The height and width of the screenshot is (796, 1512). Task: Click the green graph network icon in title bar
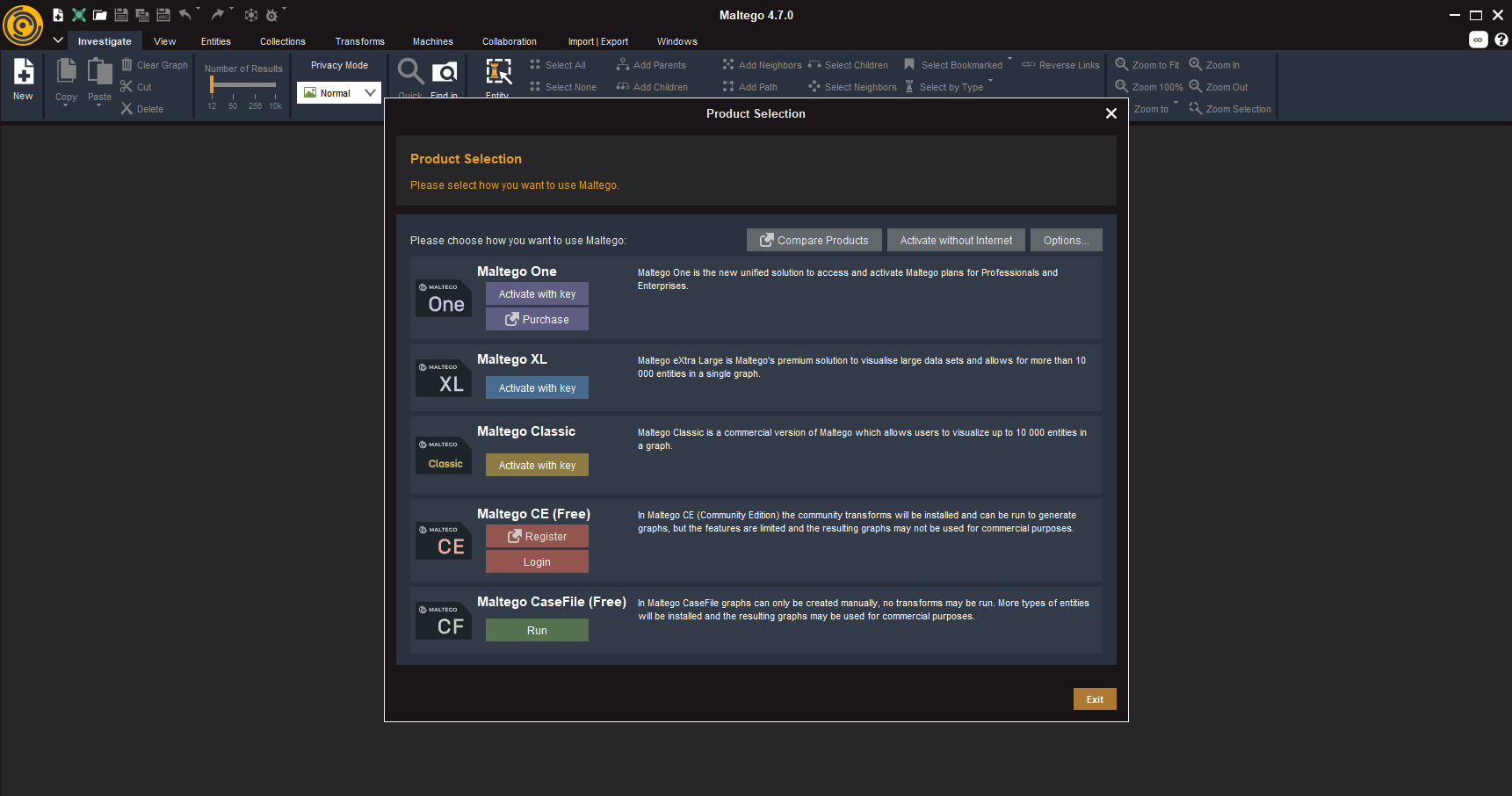pos(79,15)
